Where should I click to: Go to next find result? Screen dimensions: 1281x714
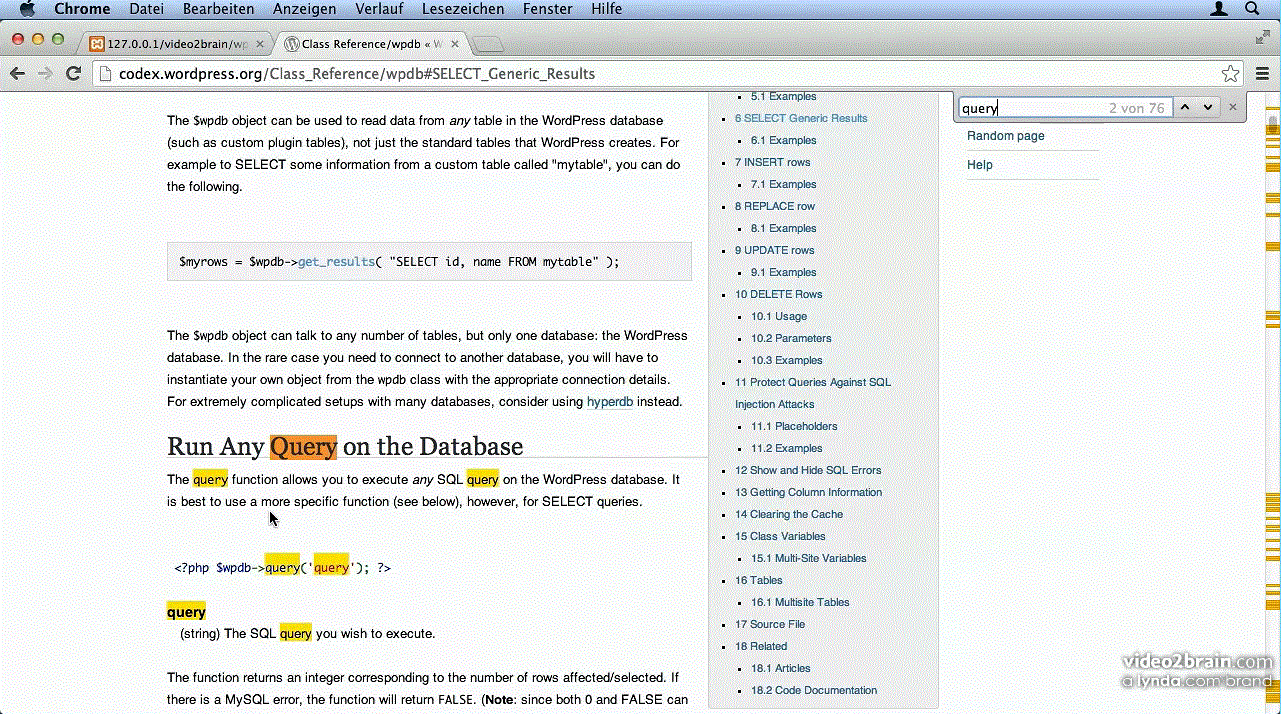[x=1208, y=107]
